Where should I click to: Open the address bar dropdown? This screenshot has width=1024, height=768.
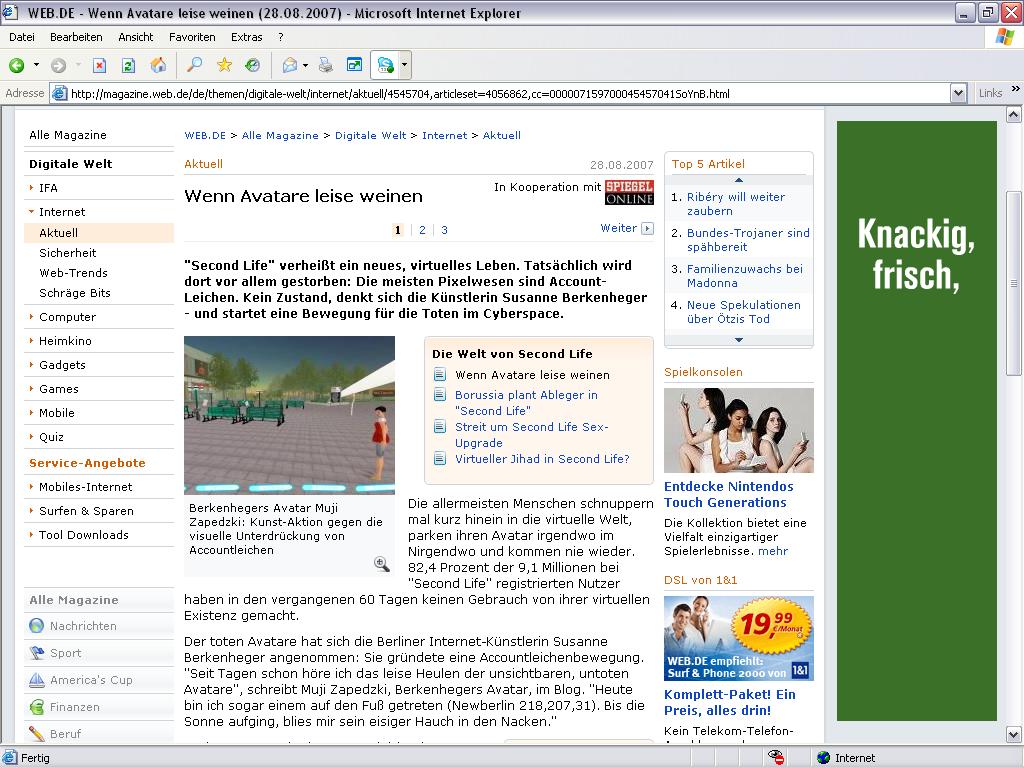[958, 93]
